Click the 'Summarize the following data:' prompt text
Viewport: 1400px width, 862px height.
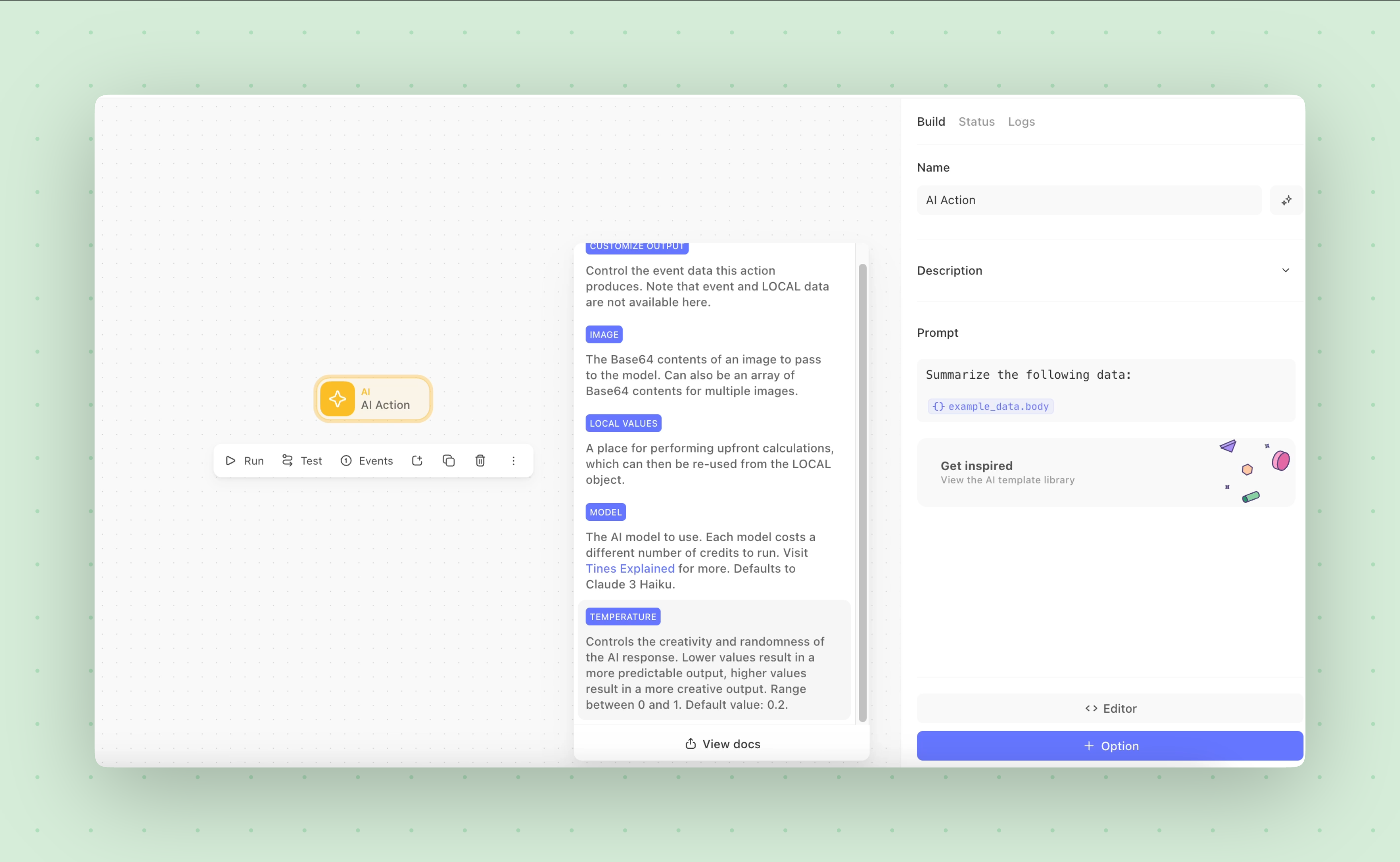pos(1028,375)
